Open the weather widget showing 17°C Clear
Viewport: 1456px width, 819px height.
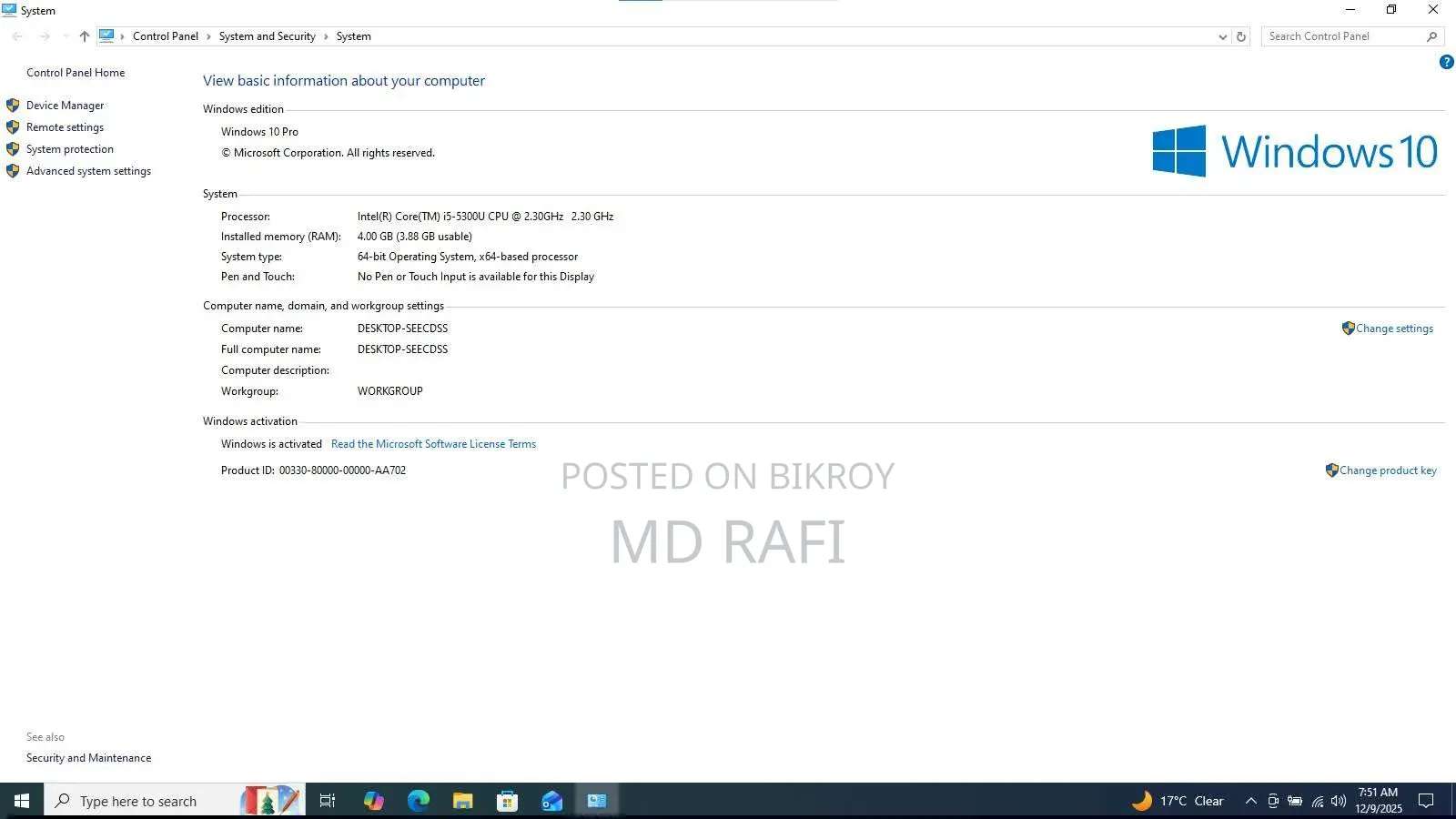click(x=1178, y=801)
